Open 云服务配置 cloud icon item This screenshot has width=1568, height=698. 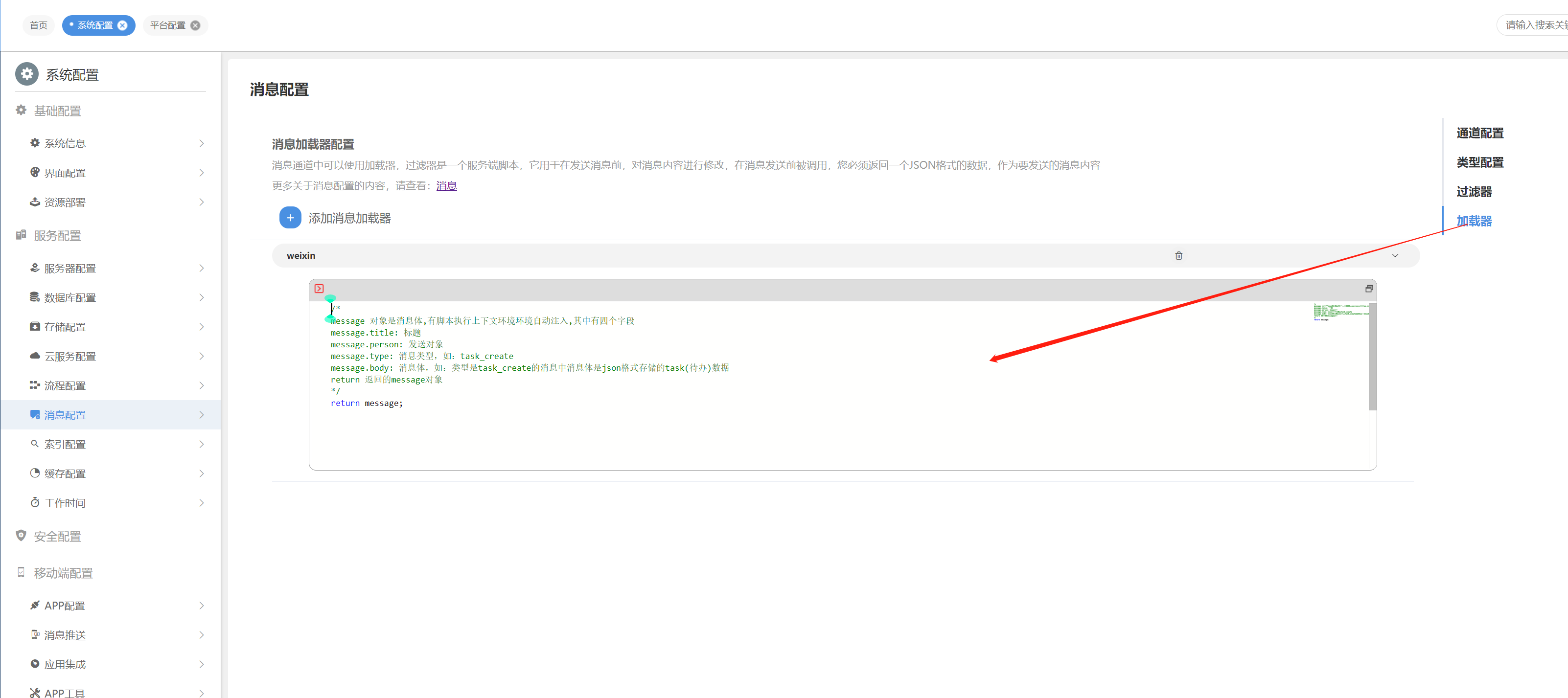point(35,356)
